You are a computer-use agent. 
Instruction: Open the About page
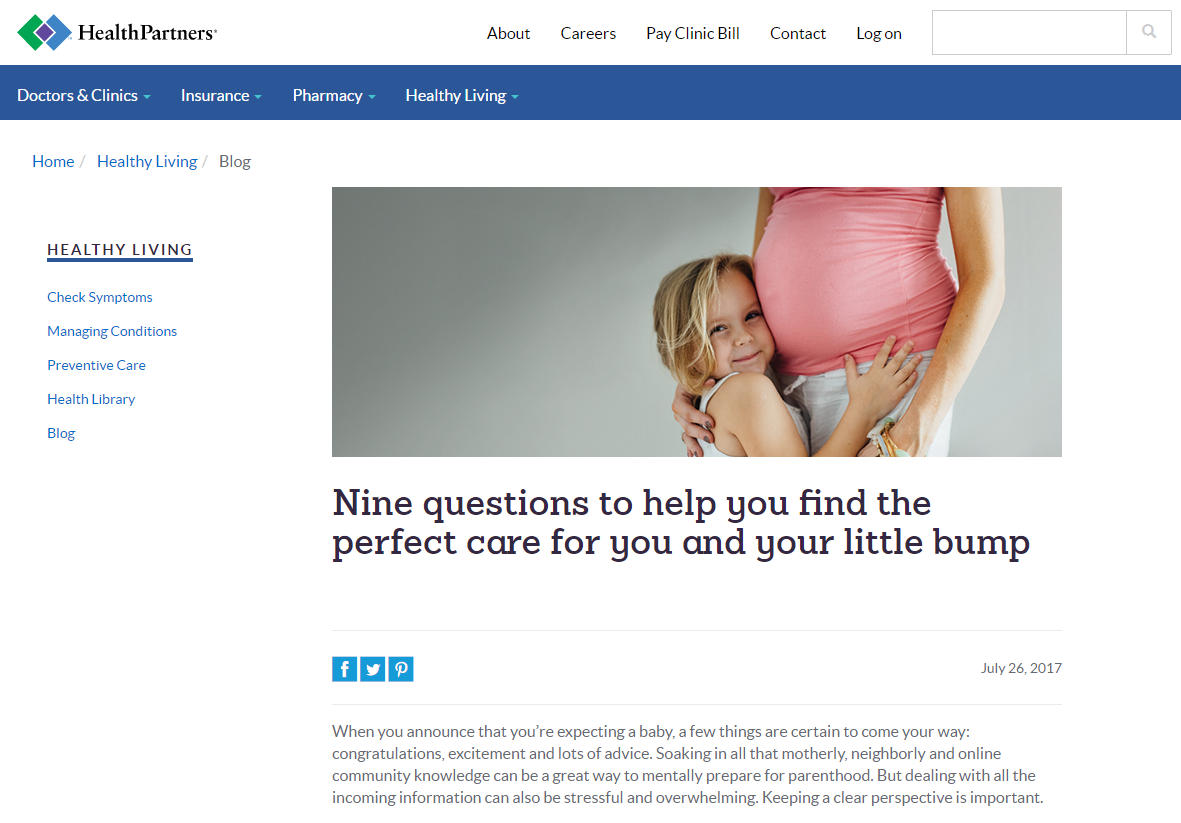click(508, 33)
